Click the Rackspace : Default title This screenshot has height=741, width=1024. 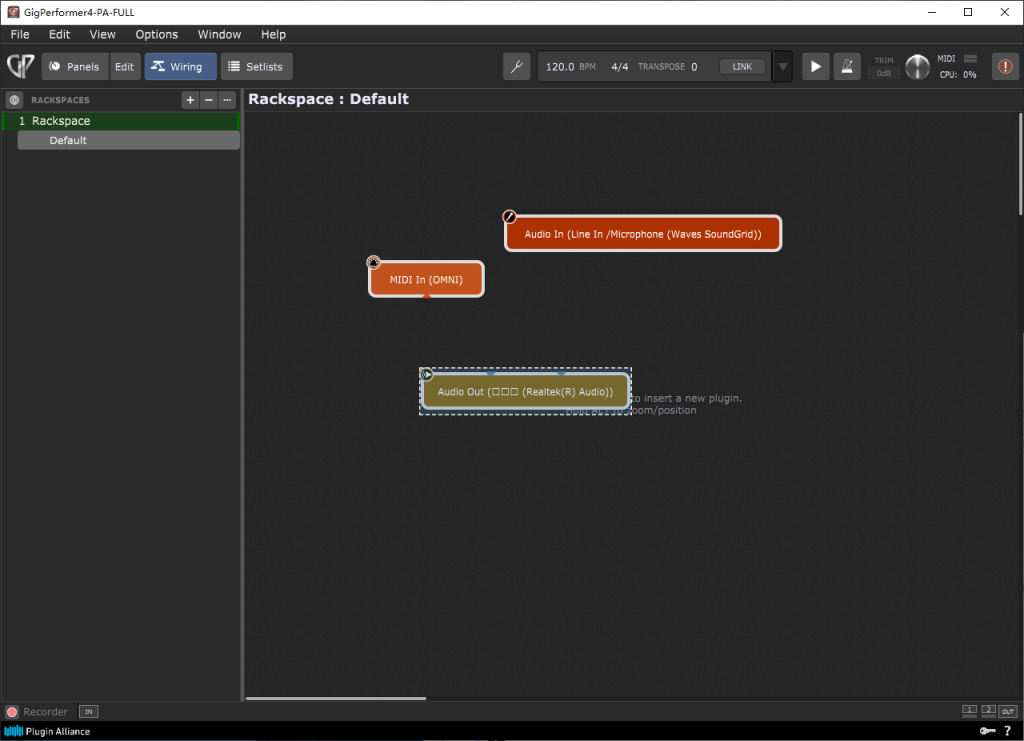tap(328, 99)
